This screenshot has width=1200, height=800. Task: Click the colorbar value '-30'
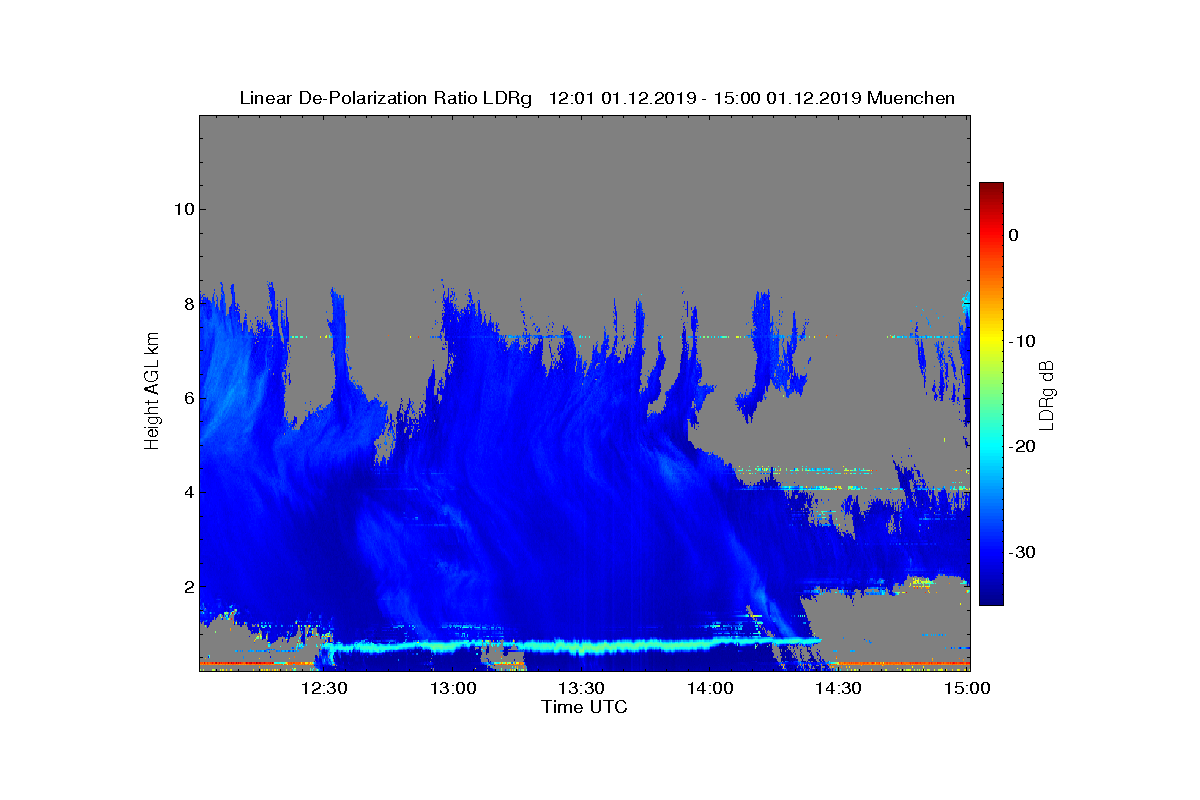pyautogui.click(x=1021, y=553)
